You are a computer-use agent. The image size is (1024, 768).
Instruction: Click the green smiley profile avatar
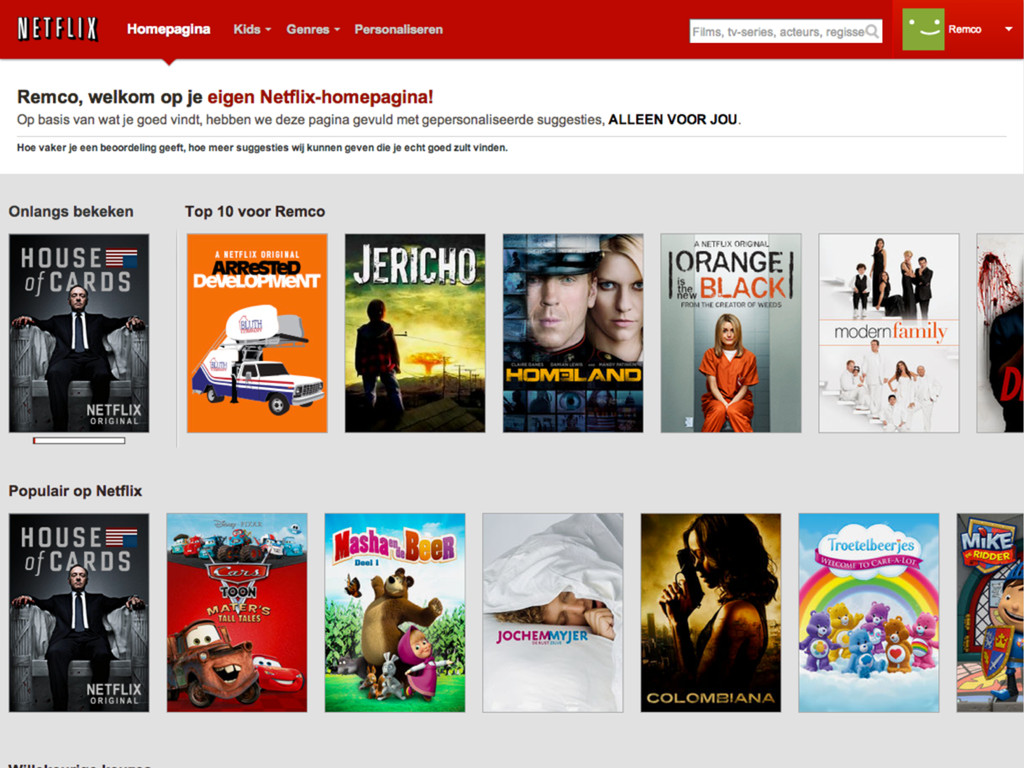[923, 29]
